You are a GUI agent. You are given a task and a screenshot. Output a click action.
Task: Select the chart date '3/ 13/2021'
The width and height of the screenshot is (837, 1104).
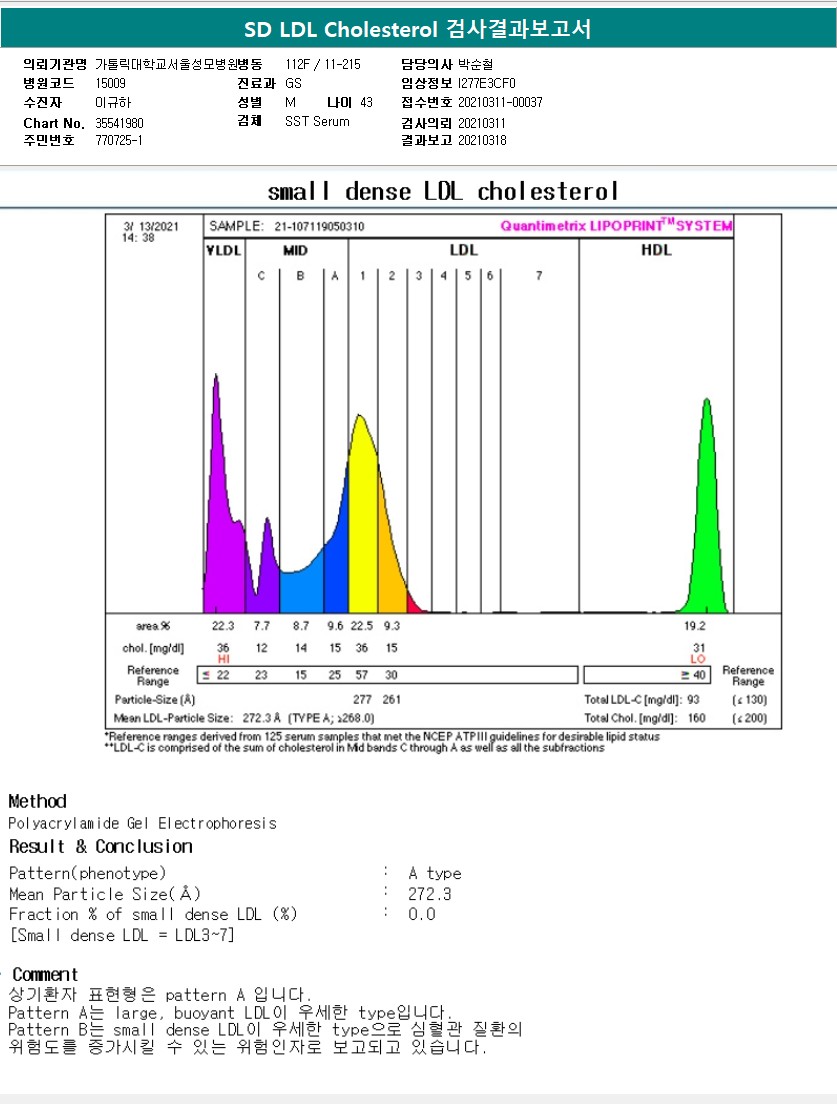click(151, 227)
